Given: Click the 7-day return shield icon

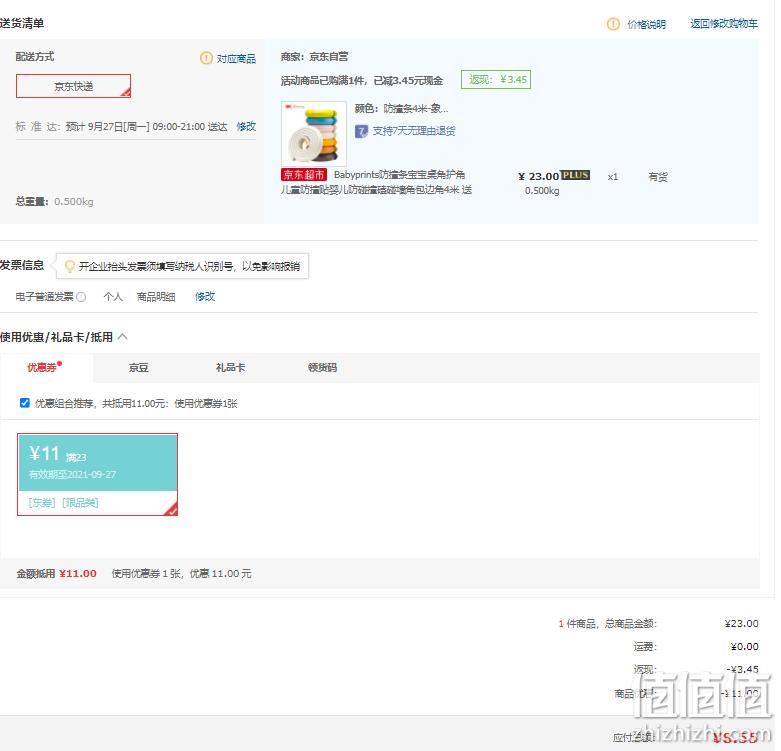Looking at the screenshot, I should click(x=362, y=131).
